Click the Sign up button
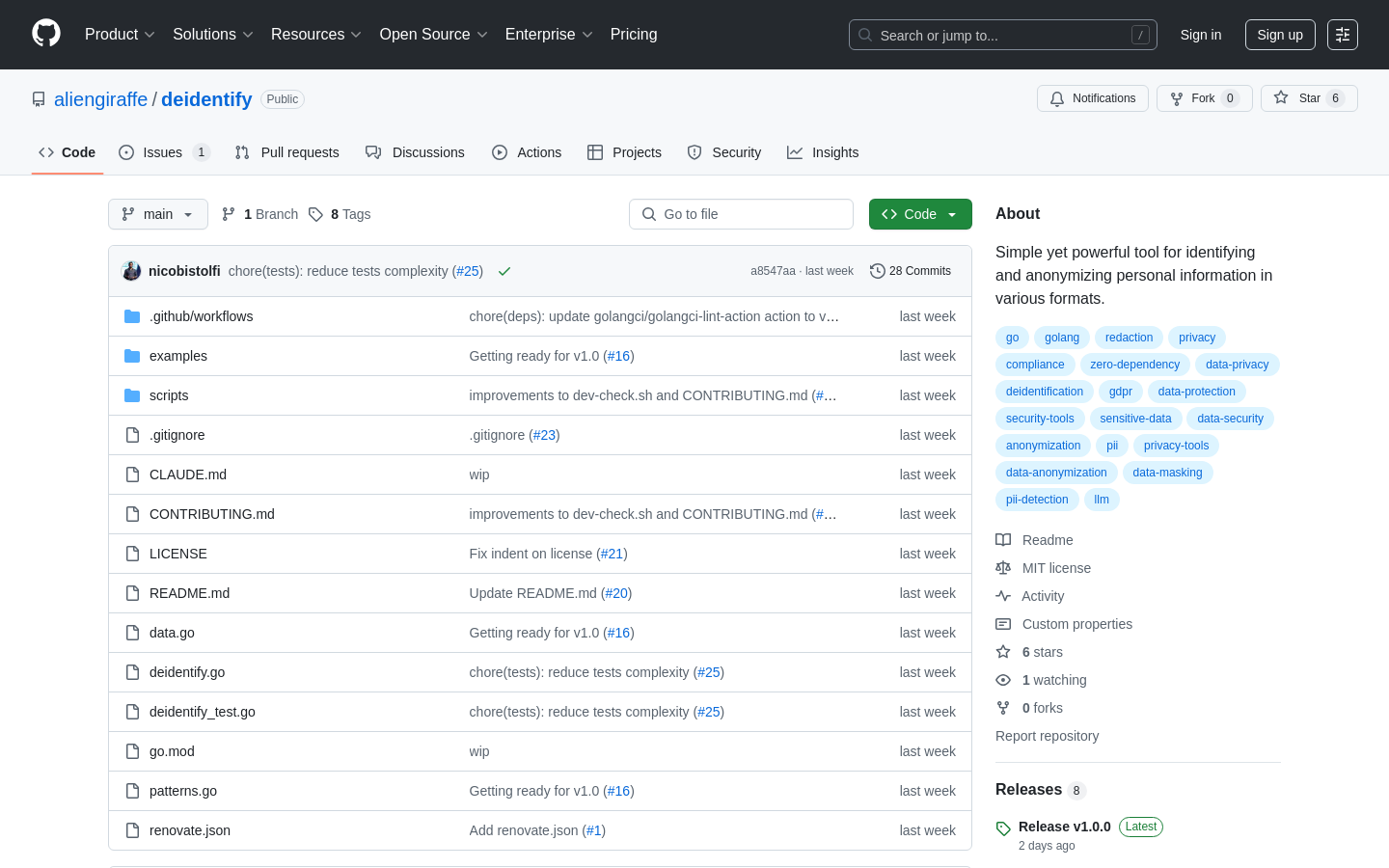Image resolution: width=1389 pixels, height=868 pixels. click(x=1280, y=35)
